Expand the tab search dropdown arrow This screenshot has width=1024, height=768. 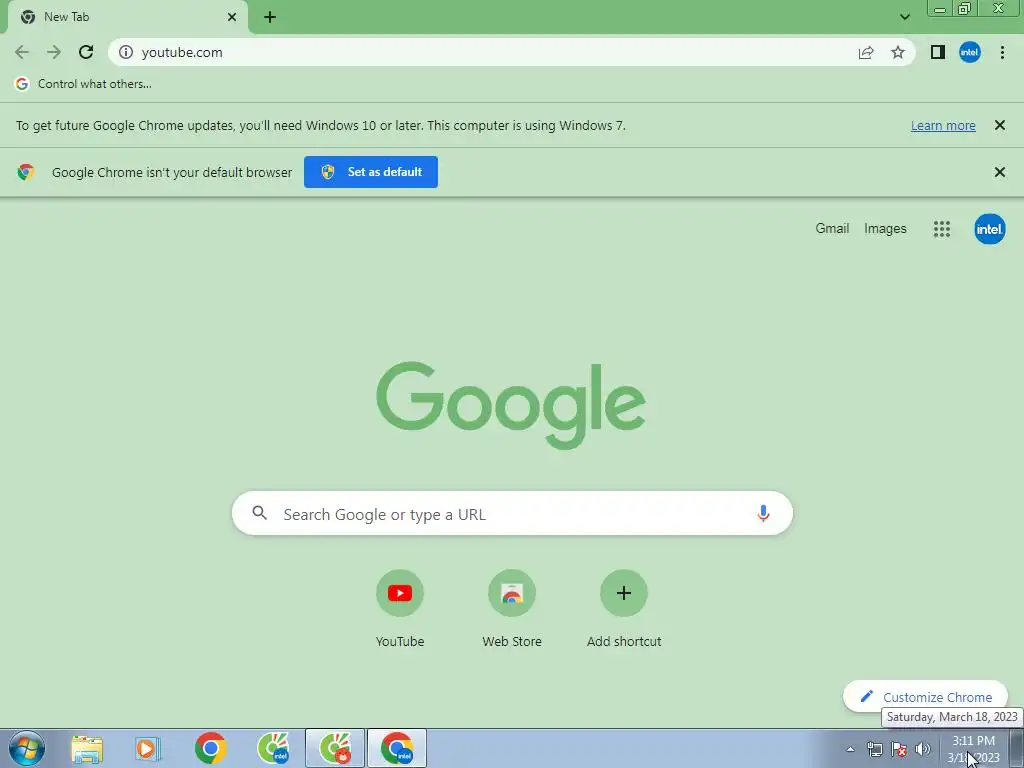pos(904,17)
